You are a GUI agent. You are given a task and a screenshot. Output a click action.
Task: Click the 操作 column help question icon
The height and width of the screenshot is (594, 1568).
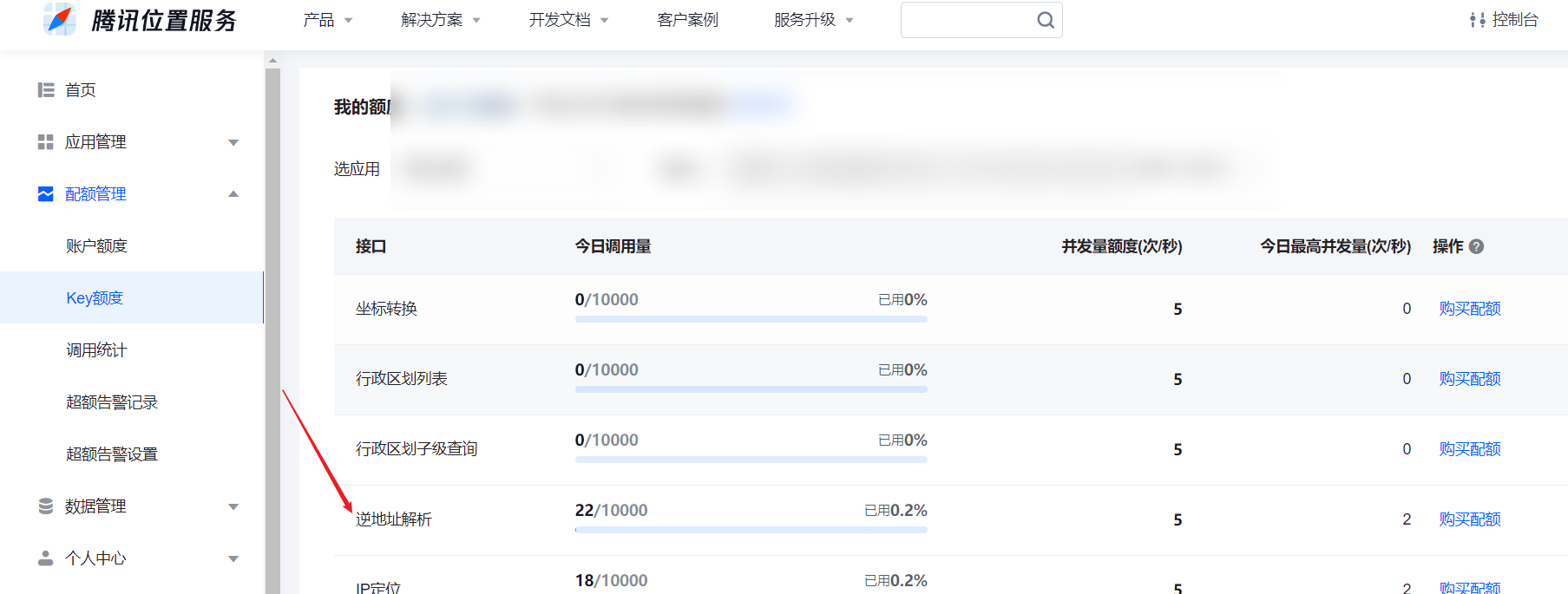click(x=1476, y=246)
